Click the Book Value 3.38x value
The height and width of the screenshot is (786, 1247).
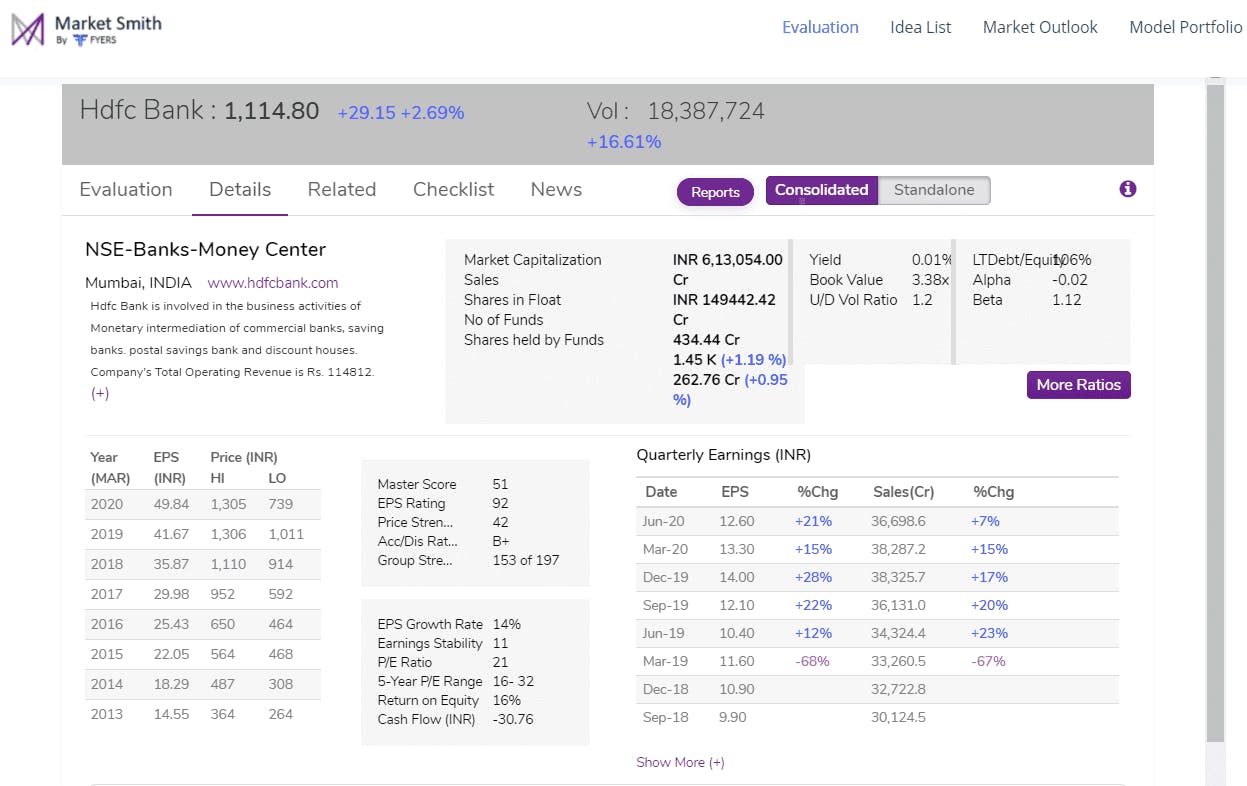(x=930, y=280)
